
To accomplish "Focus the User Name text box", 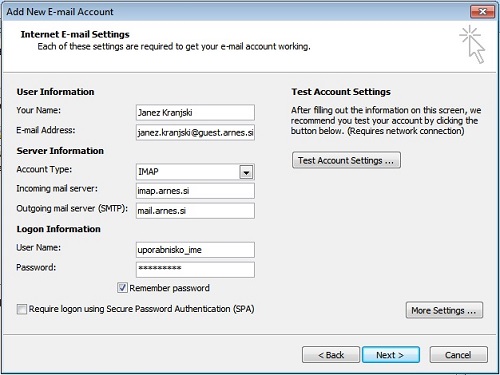I will point(195,250).
